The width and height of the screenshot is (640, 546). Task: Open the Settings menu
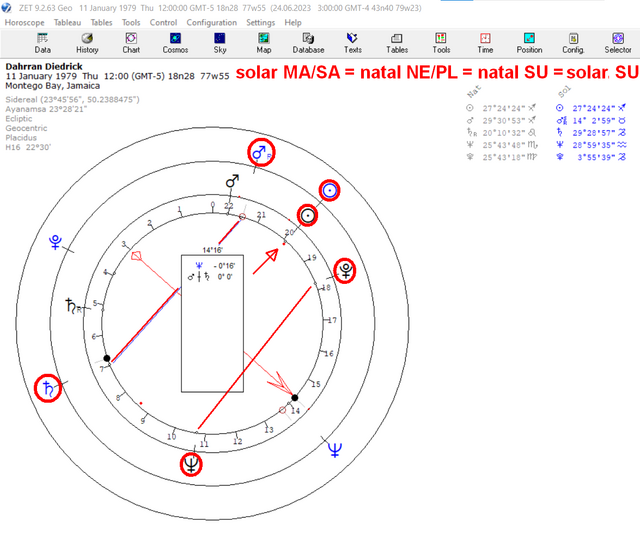260,22
